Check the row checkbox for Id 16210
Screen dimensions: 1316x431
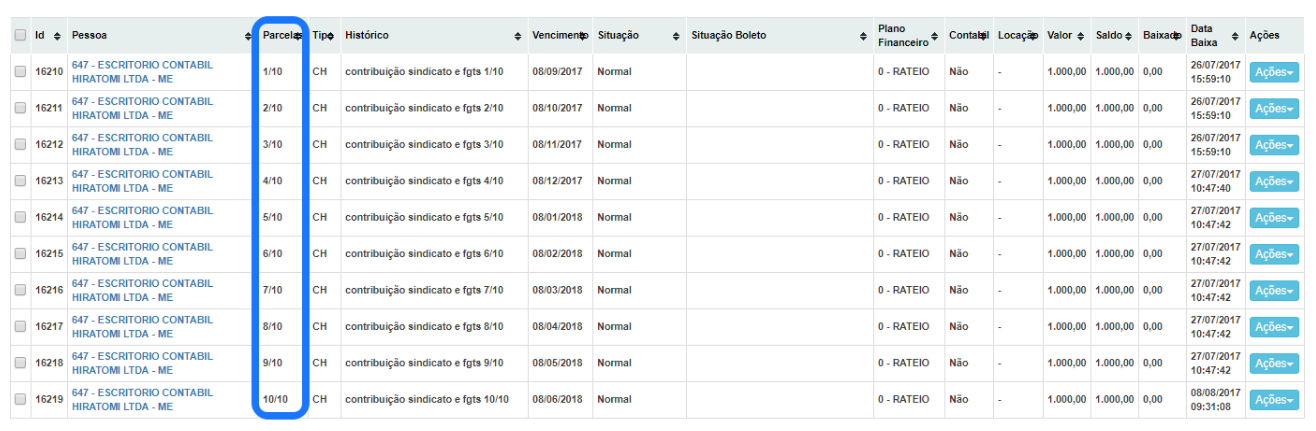tap(21, 72)
